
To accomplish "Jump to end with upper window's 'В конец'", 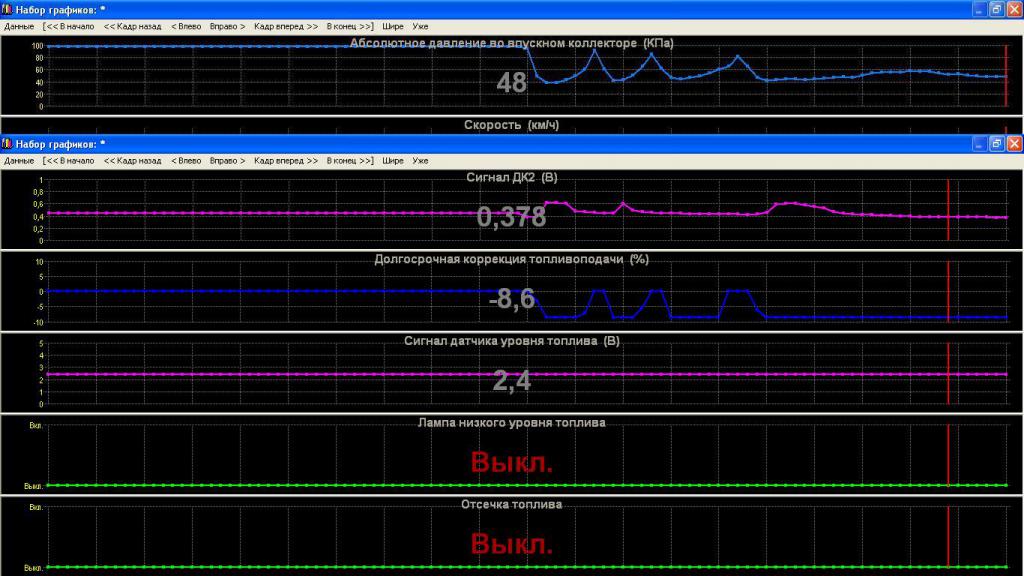I will 350,26.
